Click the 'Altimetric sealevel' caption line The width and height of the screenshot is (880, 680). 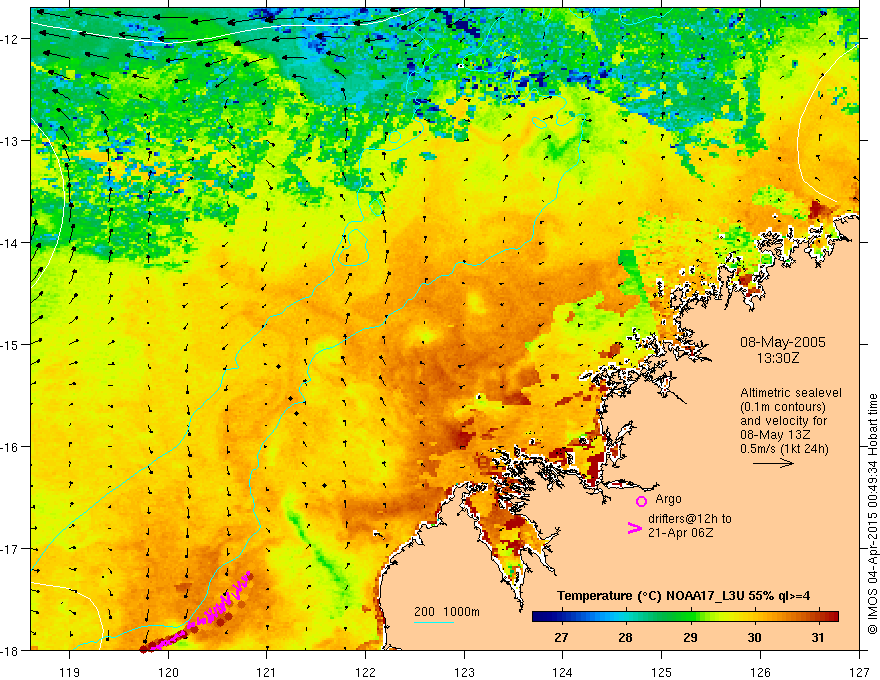tap(791, 393)
